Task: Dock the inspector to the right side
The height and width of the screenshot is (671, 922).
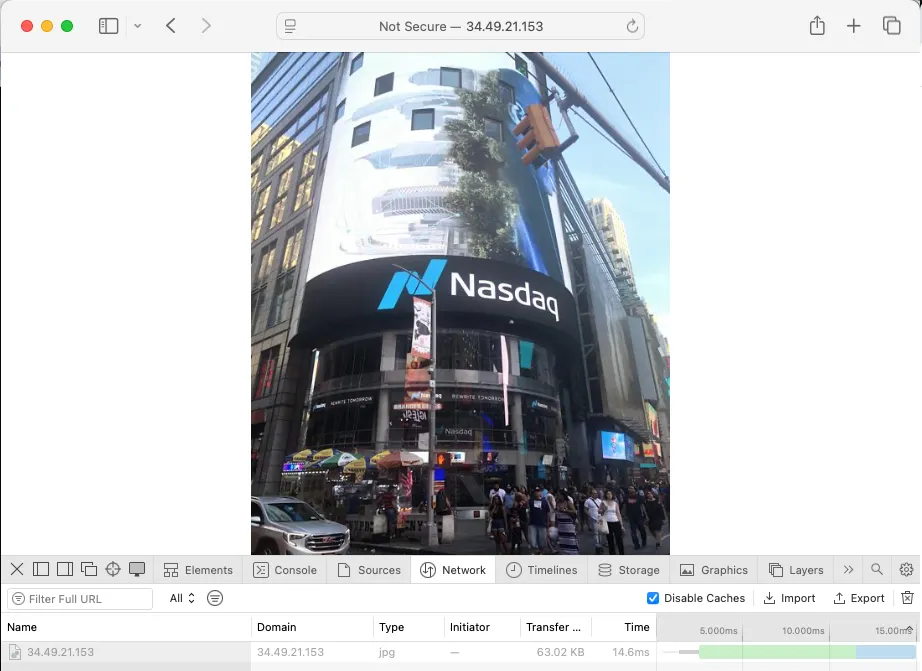Action: click(x=65, y=569)
